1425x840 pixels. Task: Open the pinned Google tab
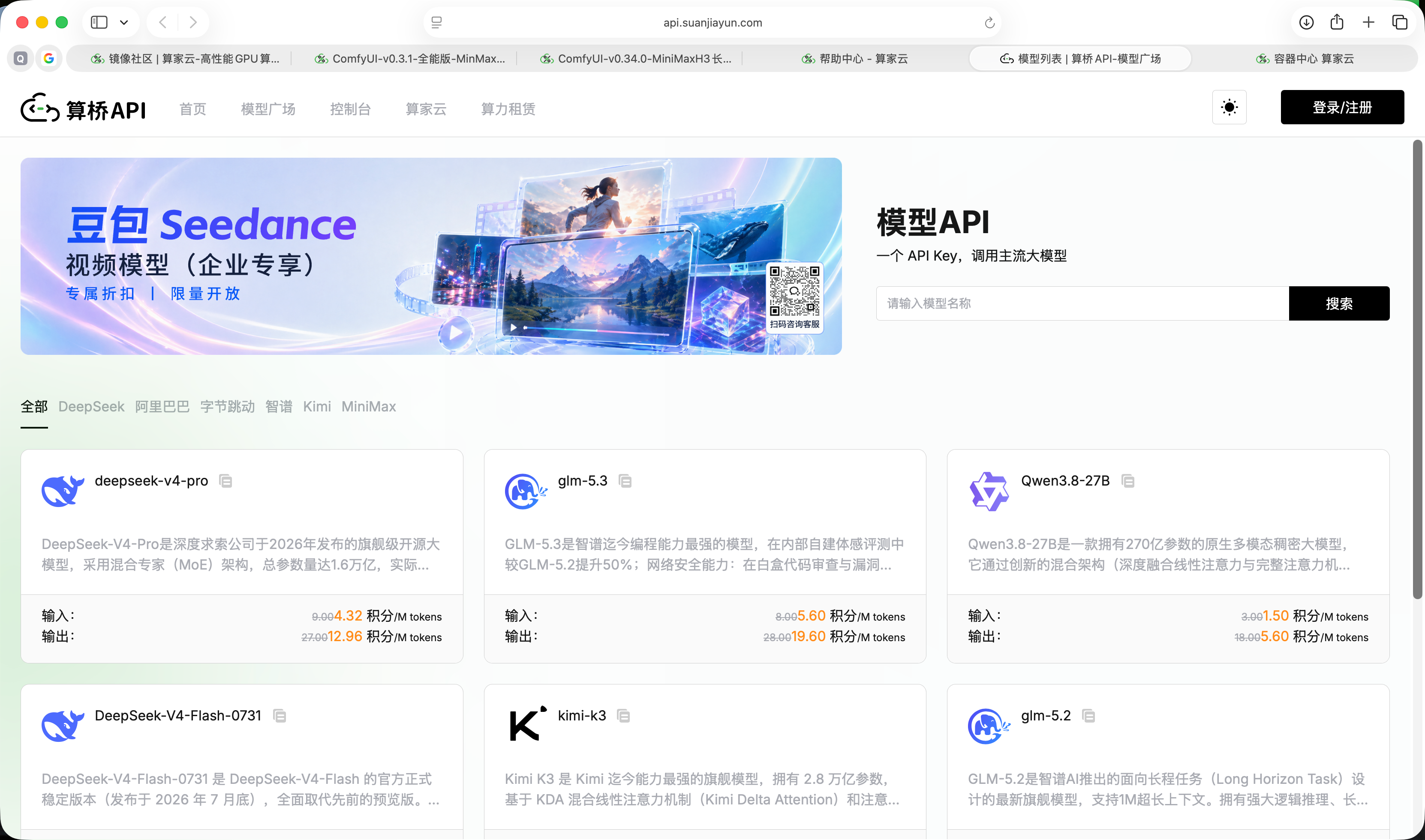coord(49,58)
